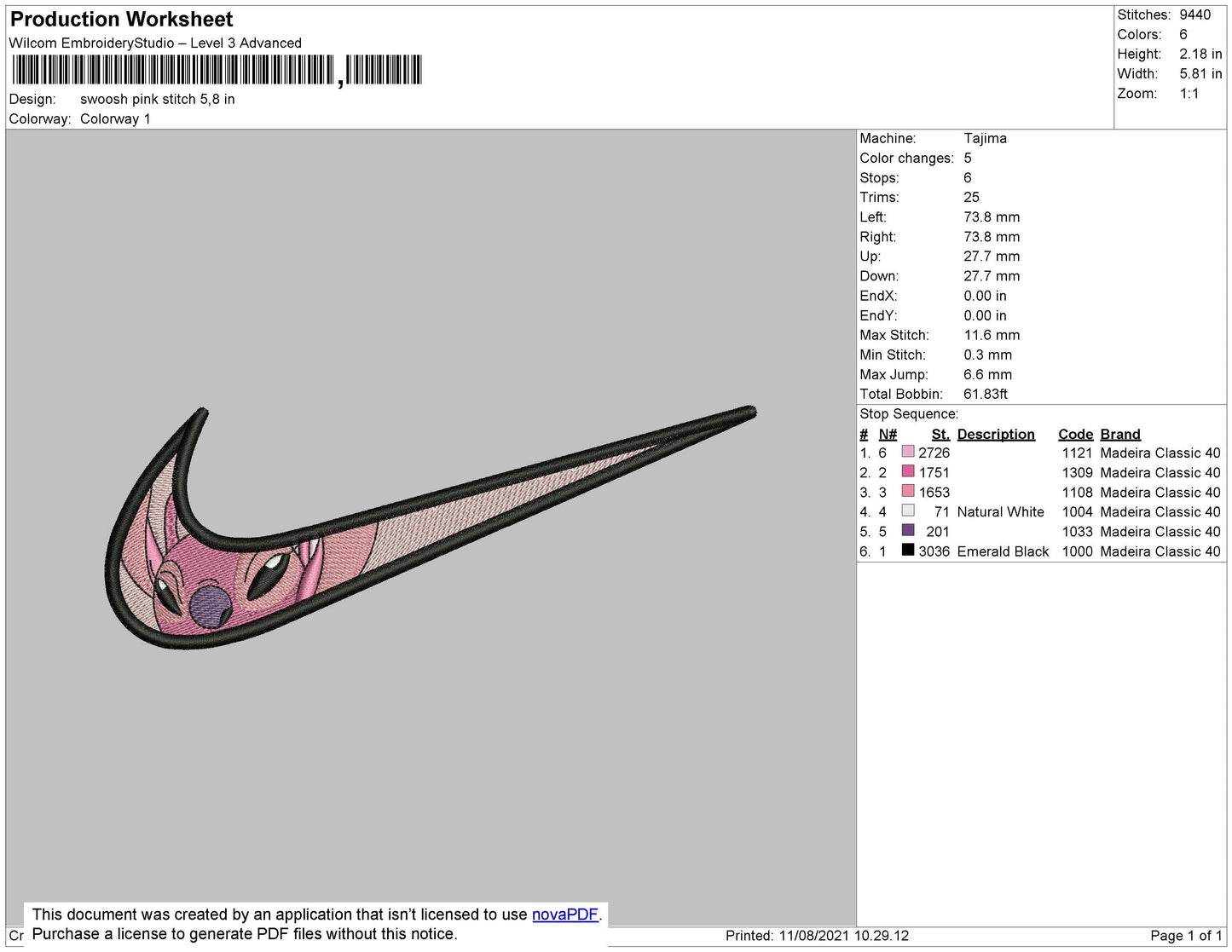
Task: Click the pink swatch for code 1121
Action: [x=908, y=452]
